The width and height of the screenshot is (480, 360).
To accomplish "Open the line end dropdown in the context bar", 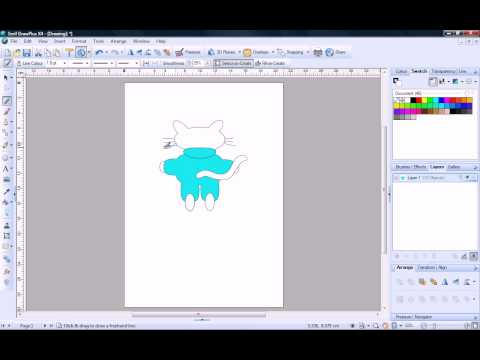I will pos(137,63).
